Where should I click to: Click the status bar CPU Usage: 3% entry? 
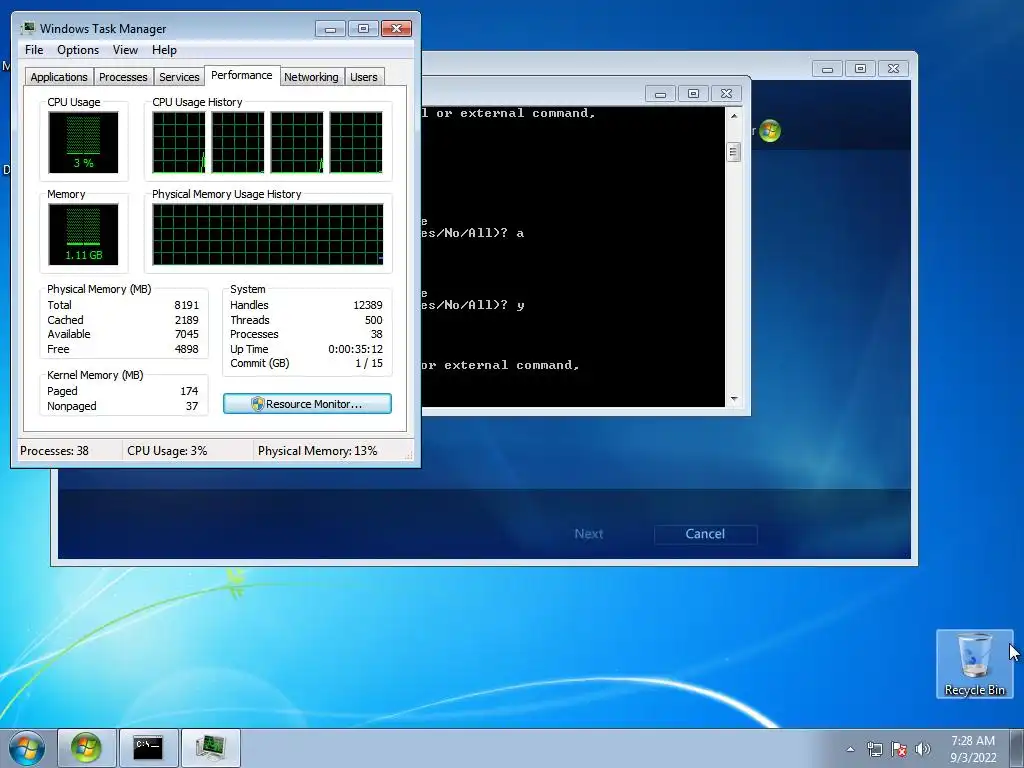pyautogui.click(x=167, y=451)
